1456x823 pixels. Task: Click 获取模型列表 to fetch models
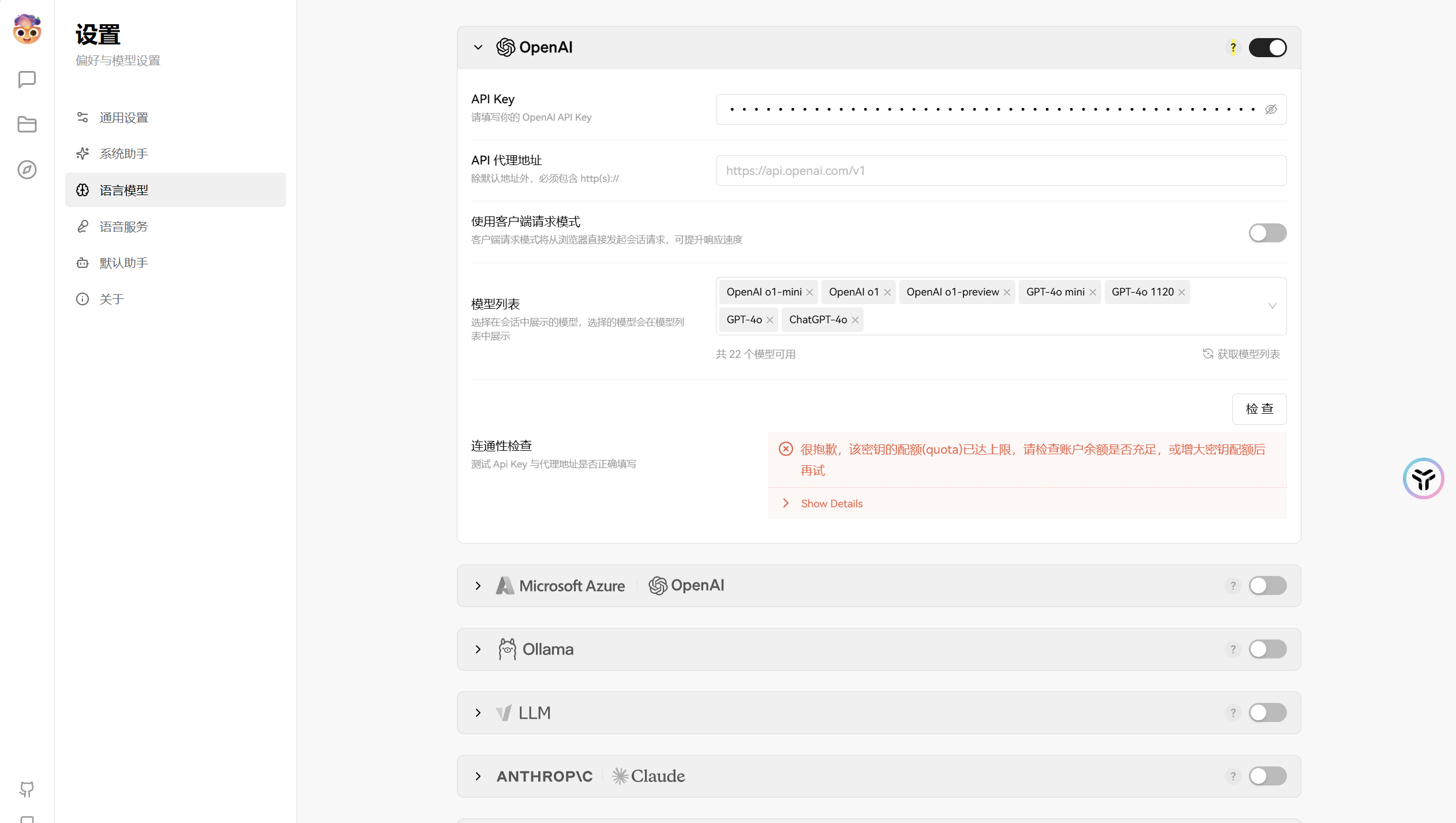(1241, 354)
